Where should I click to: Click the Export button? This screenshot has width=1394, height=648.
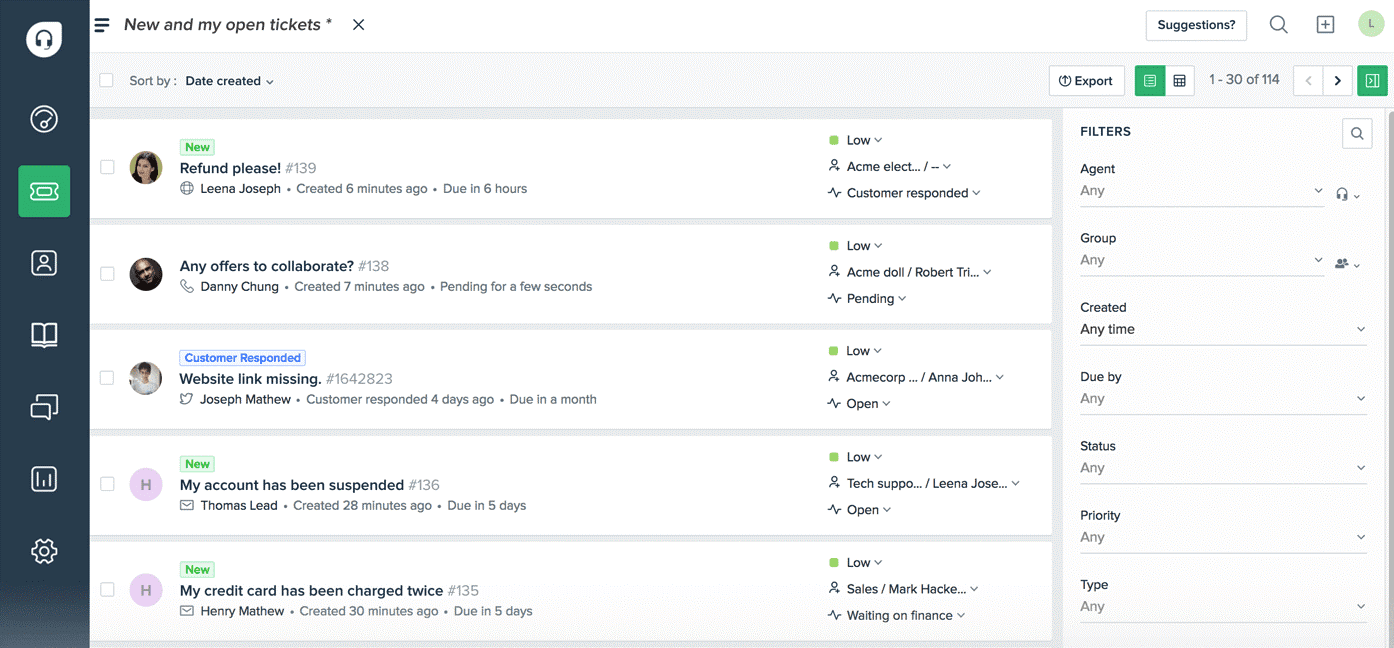1086,80
